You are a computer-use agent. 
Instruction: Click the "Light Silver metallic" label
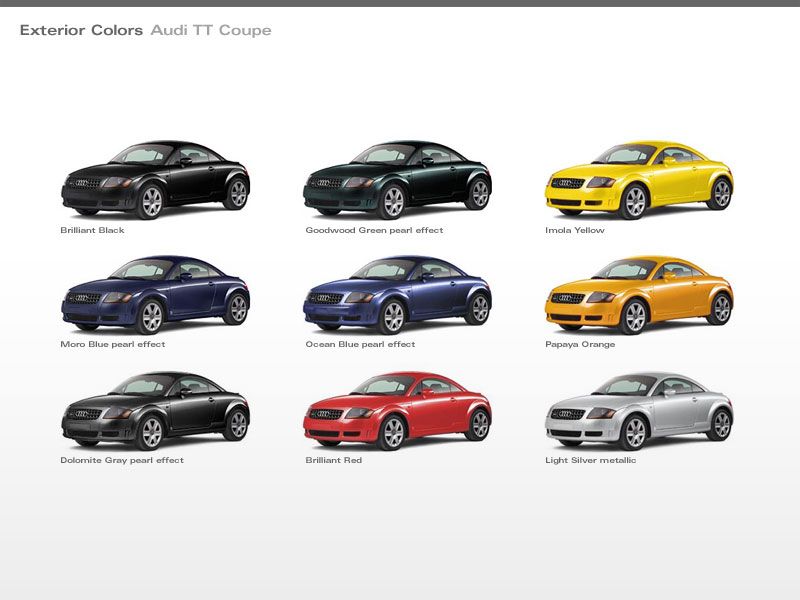tap(590, 460)
